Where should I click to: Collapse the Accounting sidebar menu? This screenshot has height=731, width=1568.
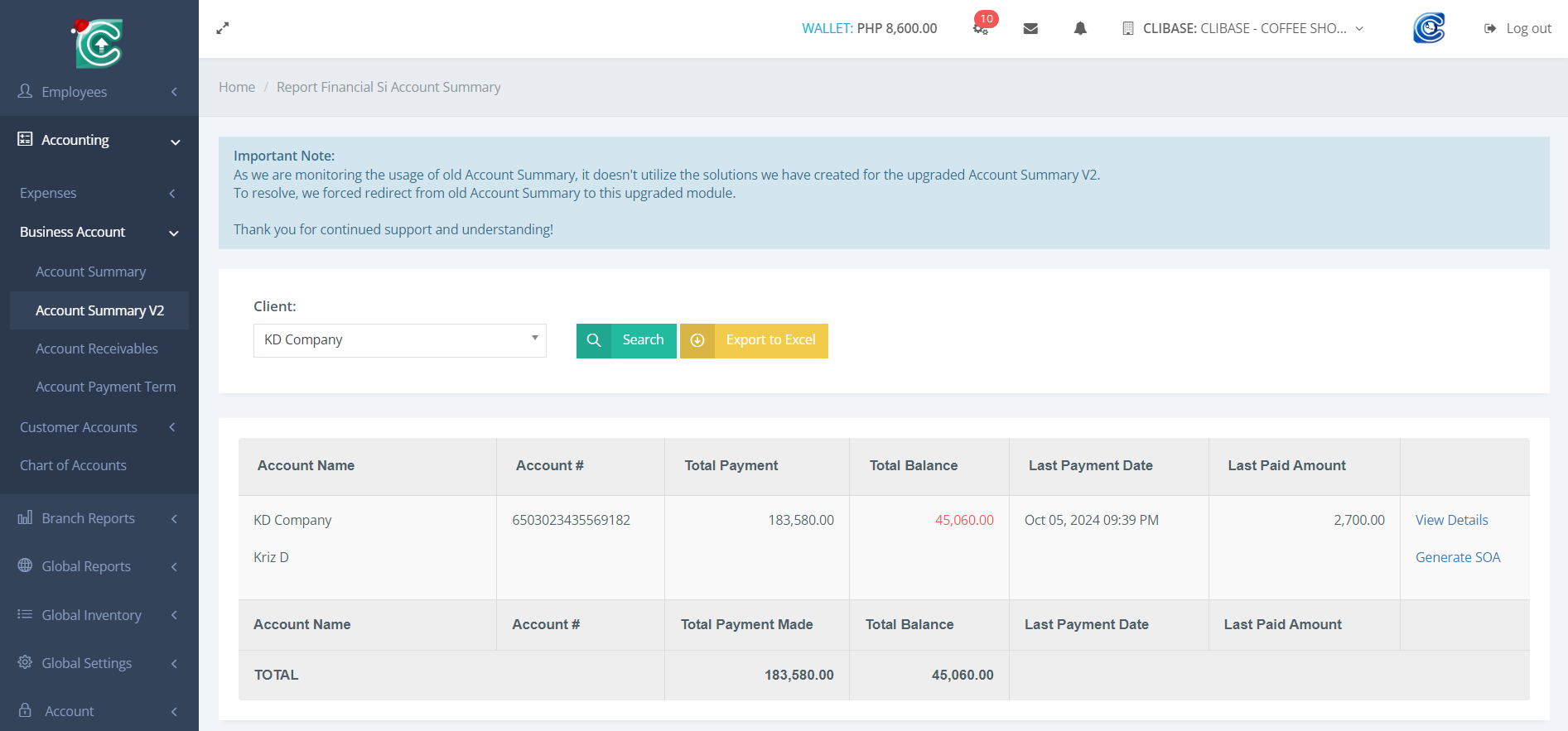pyautogui.click(x=99, y=140)
